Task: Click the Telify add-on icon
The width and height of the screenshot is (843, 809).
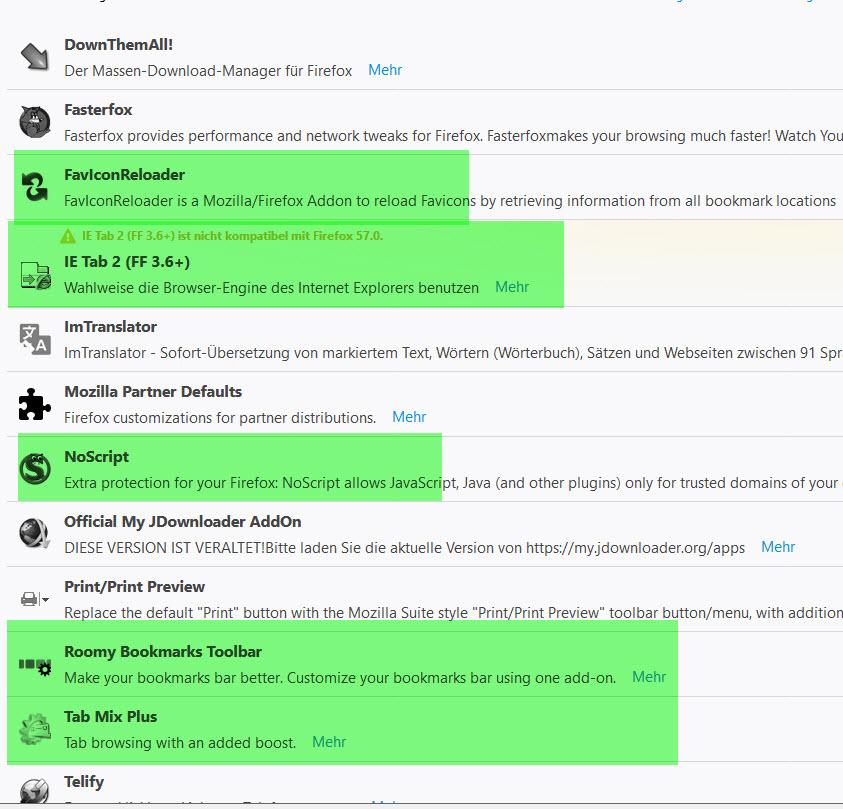Action: click(35, 791)
